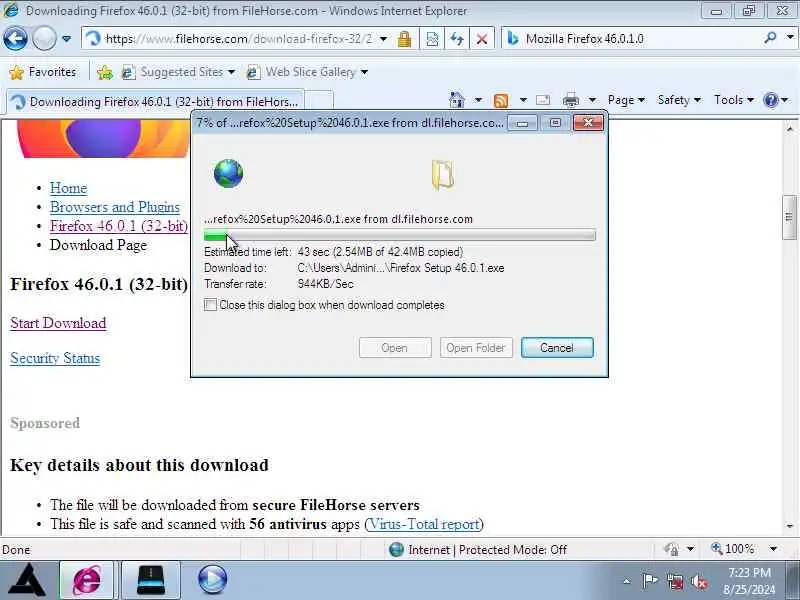The height and width of the screenshot is (600, 800).
Task: Stop page loading with red X
Action: pyautogui.click(x=481, y=39)
